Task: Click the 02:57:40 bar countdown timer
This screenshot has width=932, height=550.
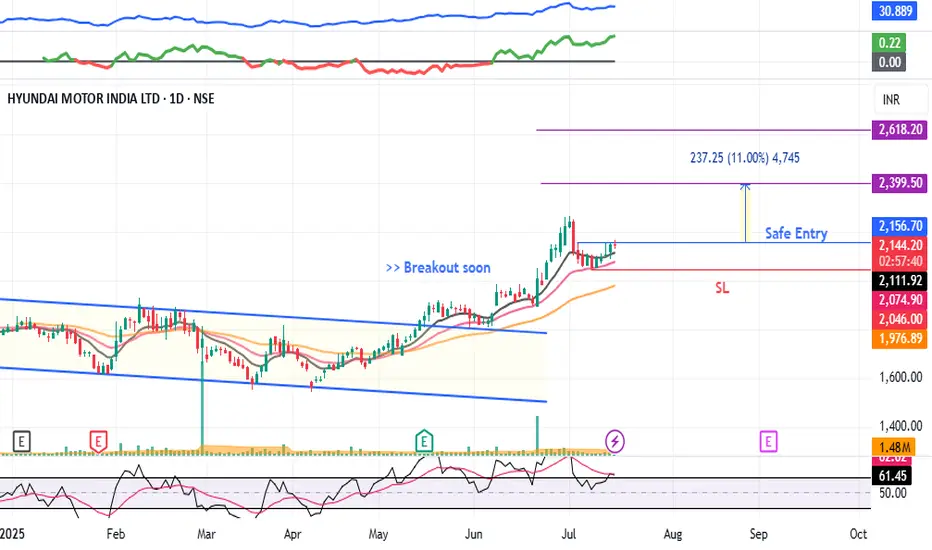Action: pyautogui.click(x=900, y=262)
